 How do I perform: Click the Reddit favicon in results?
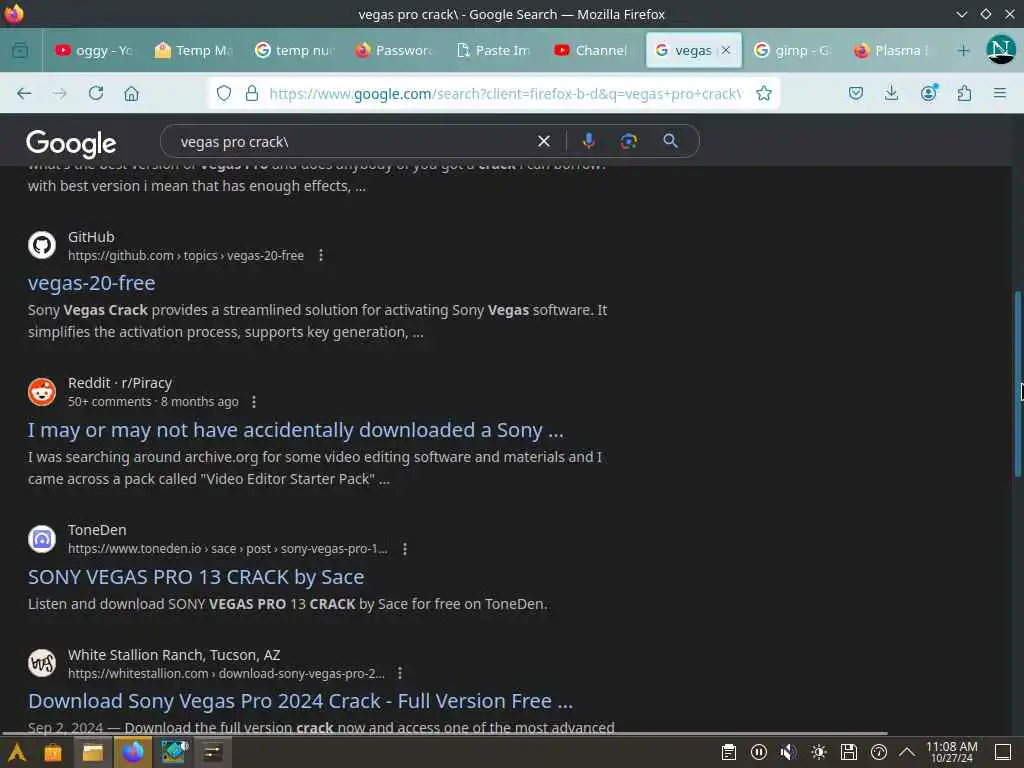click(x=42, y=392)
